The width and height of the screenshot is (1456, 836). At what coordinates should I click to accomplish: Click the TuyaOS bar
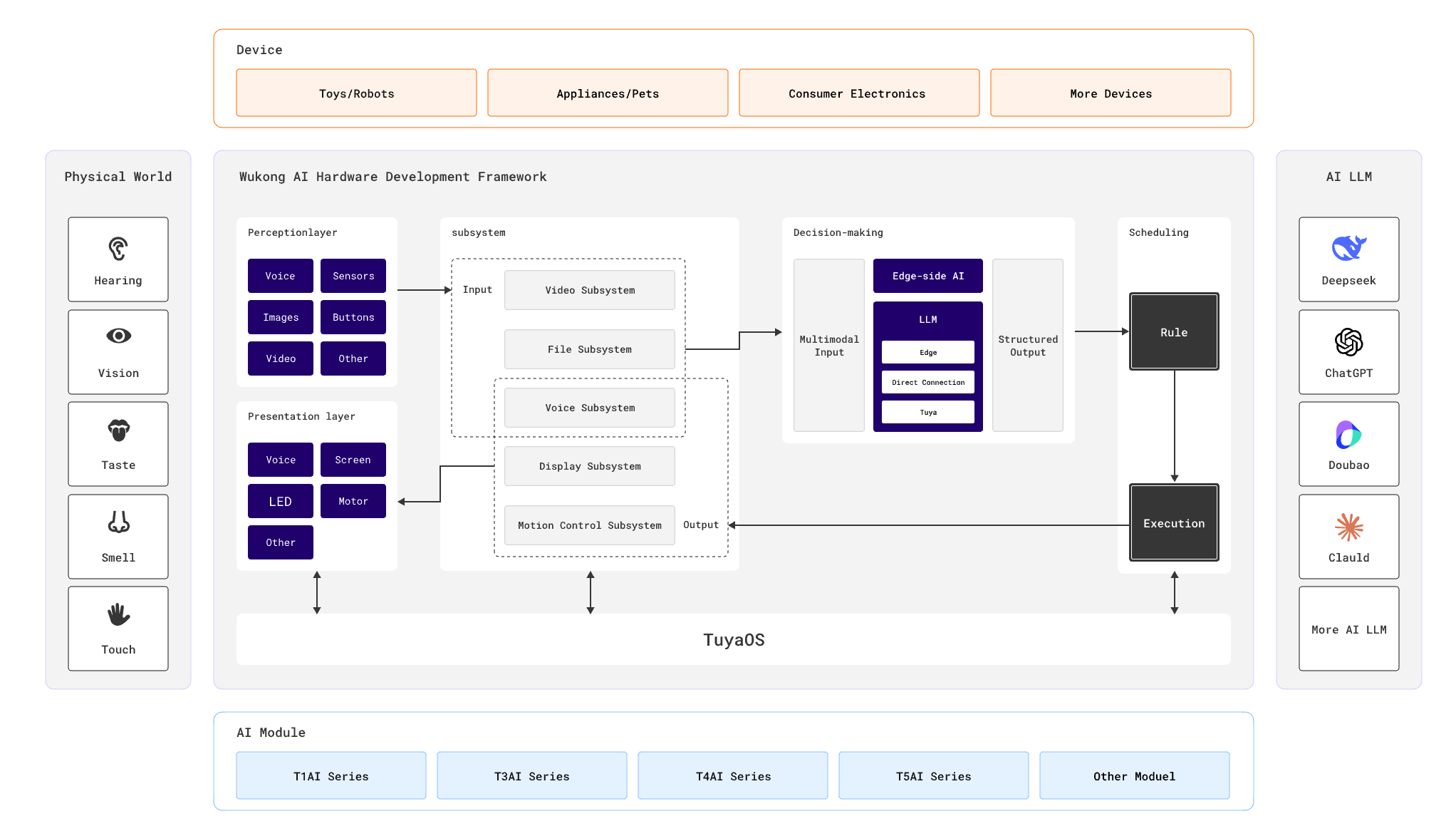pyautogui.click(x=734, y=639)
